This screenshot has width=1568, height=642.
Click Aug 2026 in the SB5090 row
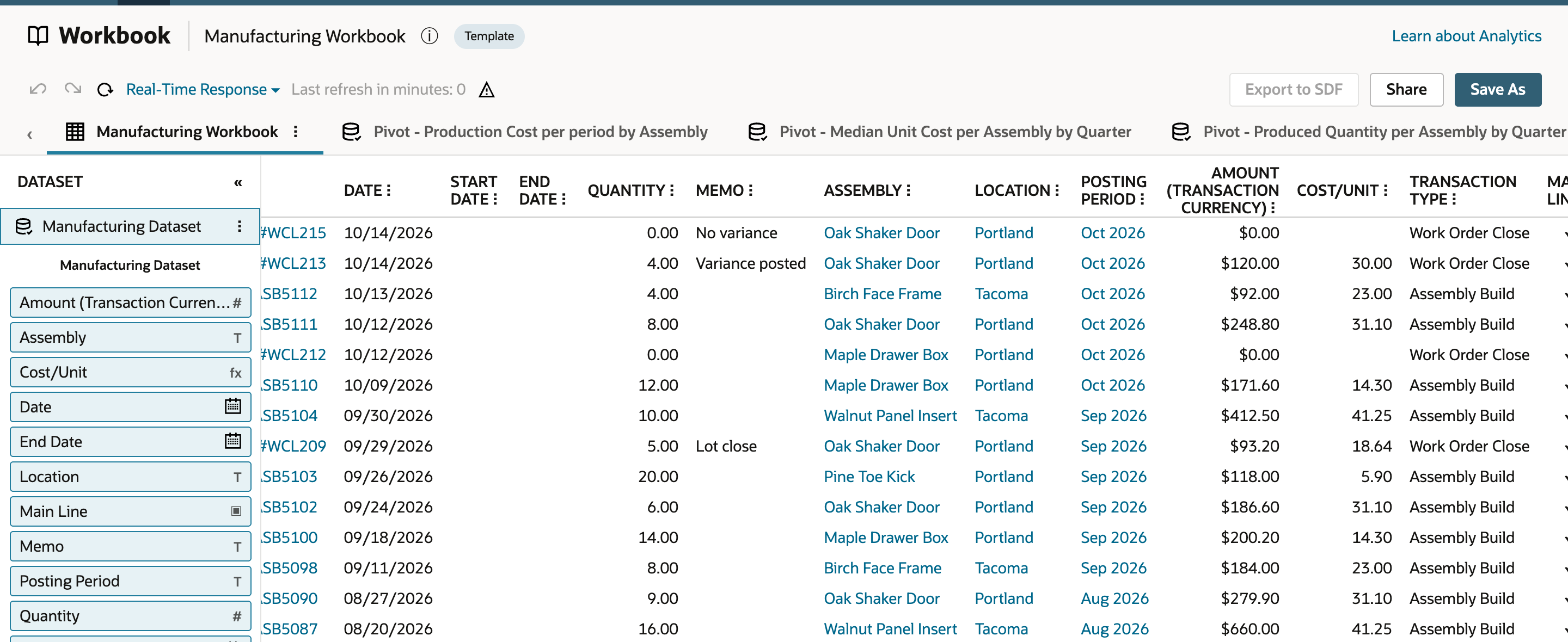(1114, 598)
